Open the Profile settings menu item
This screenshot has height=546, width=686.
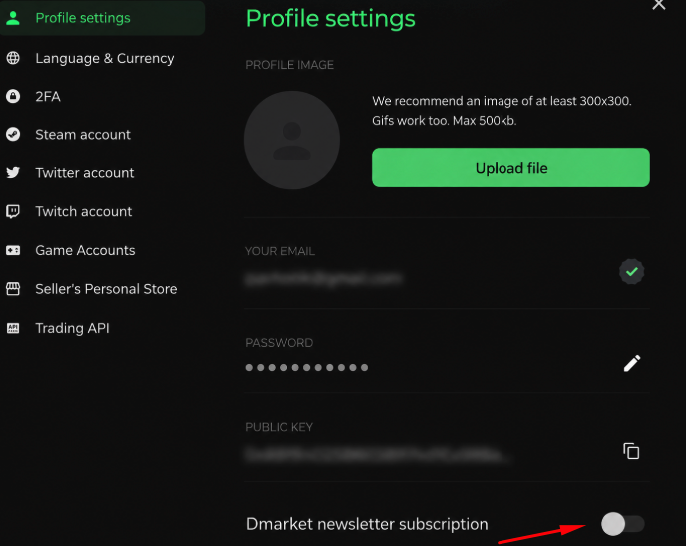tap(102, 18)
